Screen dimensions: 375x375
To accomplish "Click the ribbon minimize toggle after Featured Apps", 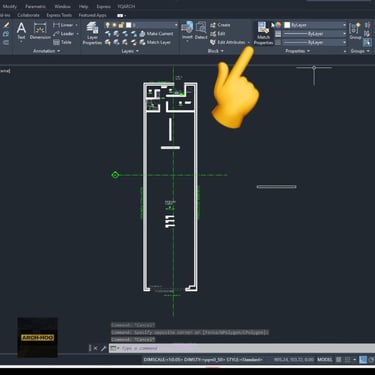I will 120,15.
